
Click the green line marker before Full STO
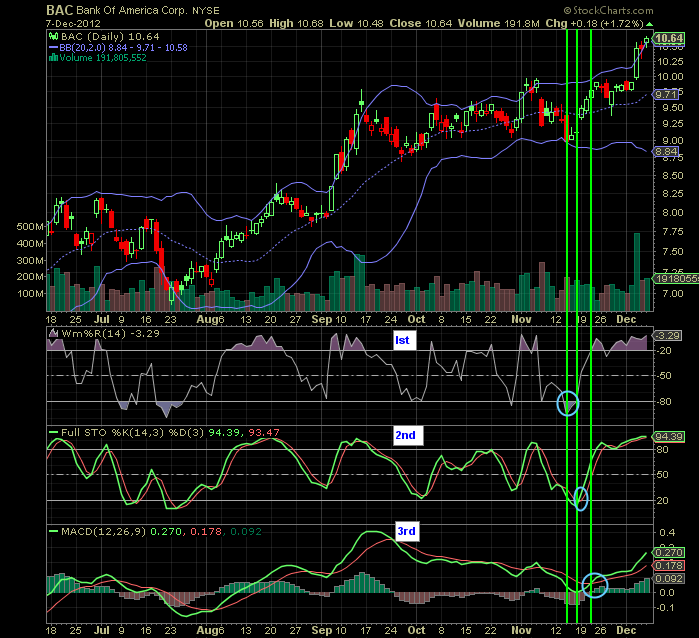53,432
